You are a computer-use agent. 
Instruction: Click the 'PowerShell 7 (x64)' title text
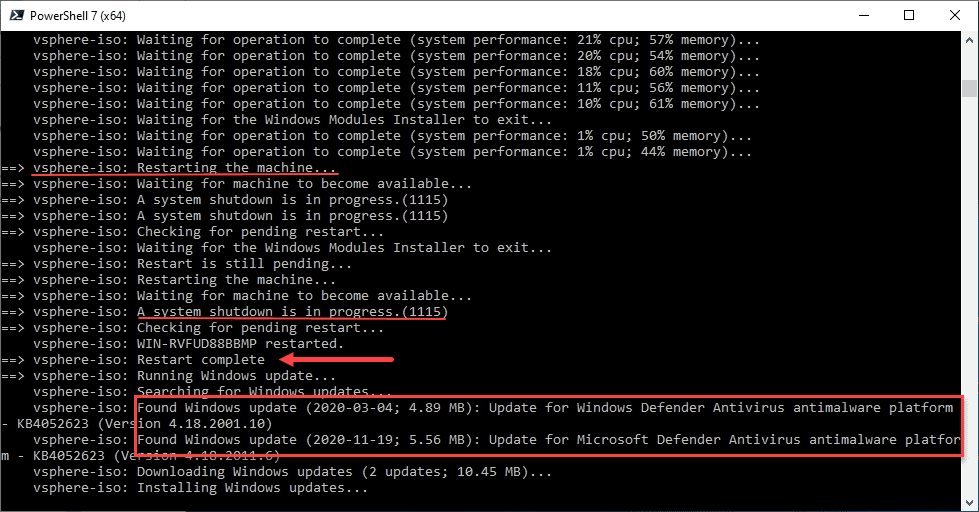[x=78, y=16]
